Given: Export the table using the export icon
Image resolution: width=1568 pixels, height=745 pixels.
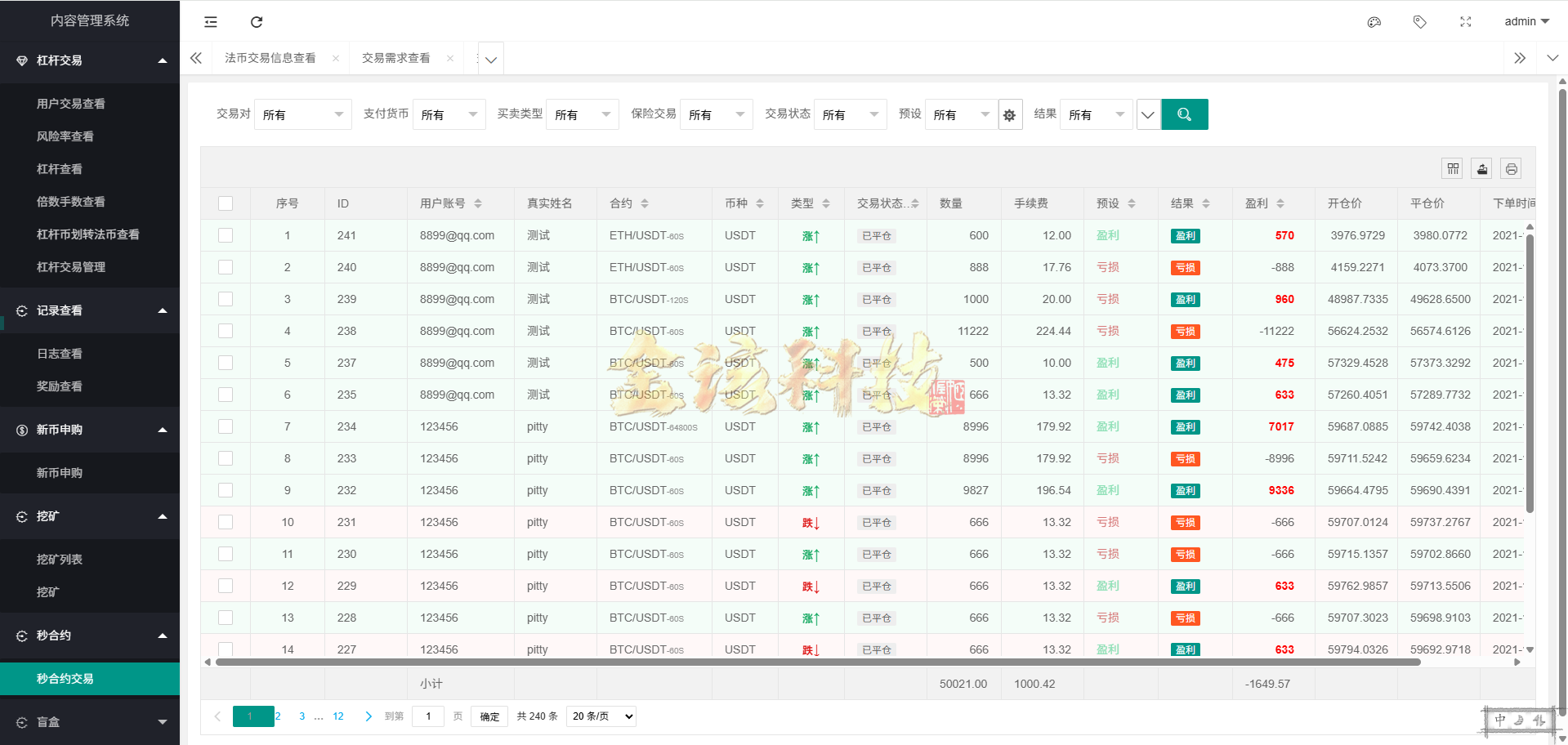Looking at the screenshot, I should click(x=1481, y=168).
